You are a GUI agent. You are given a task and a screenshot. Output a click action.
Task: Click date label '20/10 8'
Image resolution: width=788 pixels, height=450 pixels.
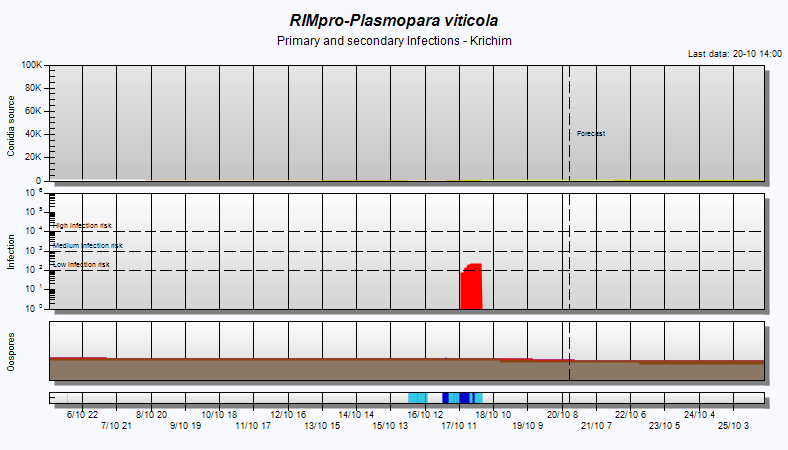click(562, 415)
